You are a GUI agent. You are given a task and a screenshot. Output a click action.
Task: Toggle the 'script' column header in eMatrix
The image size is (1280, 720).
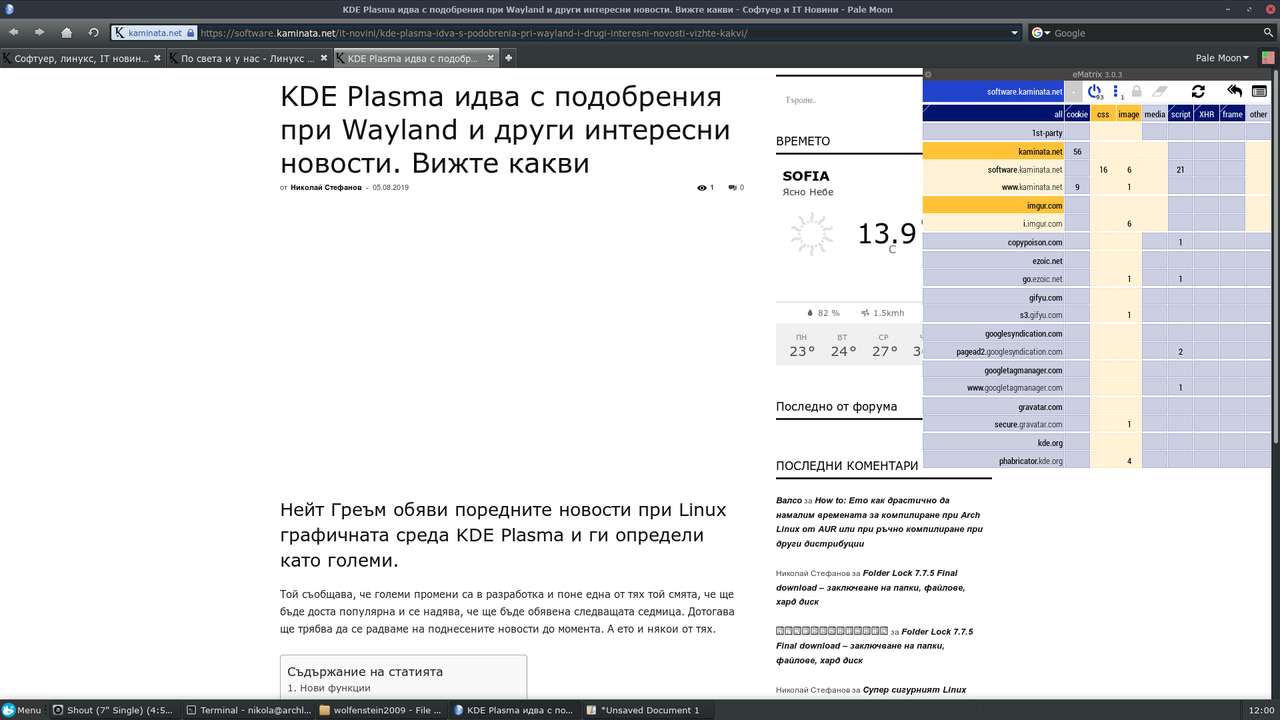[x=1181, y=114]
